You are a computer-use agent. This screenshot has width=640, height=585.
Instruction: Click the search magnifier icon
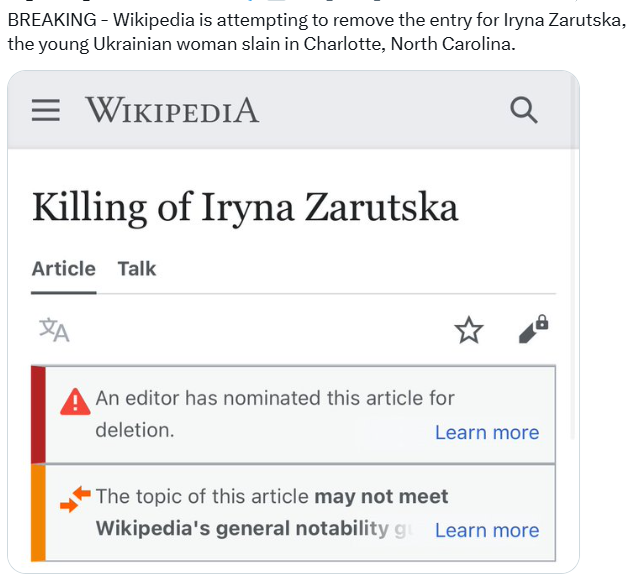point(524,110)
